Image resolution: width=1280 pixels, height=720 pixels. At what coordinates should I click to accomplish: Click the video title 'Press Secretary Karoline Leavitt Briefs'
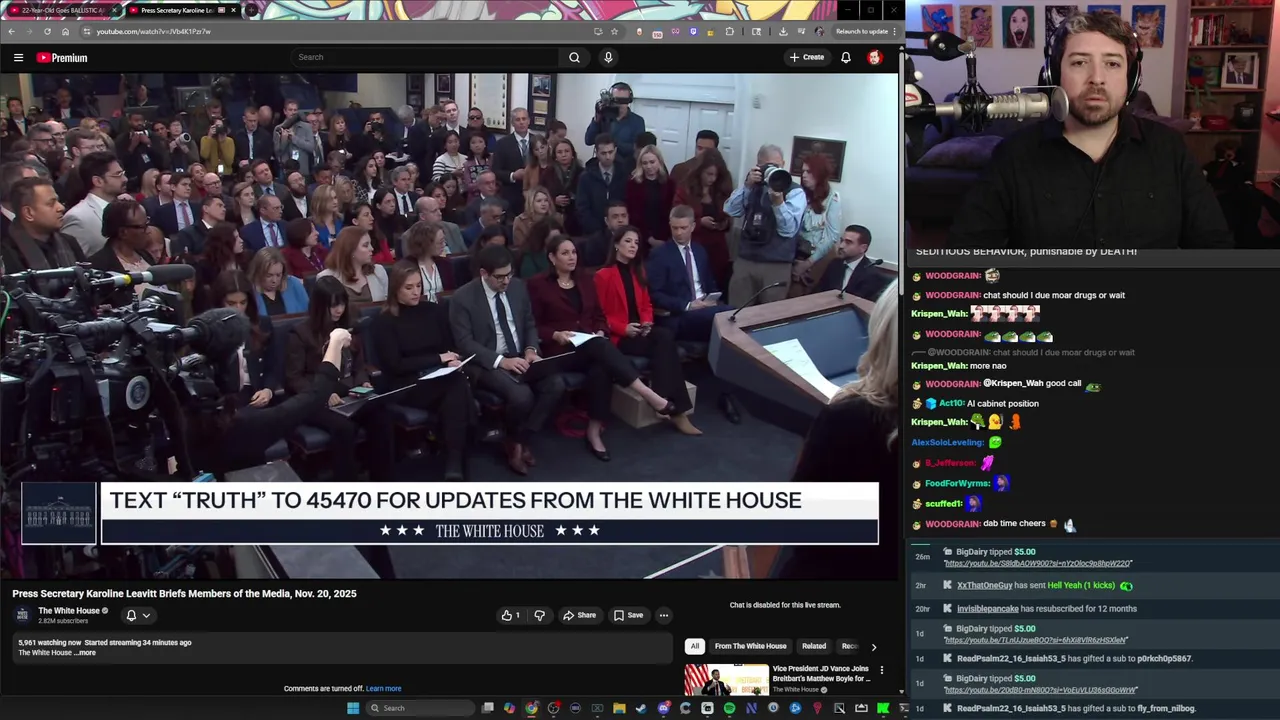coord(184,594)
